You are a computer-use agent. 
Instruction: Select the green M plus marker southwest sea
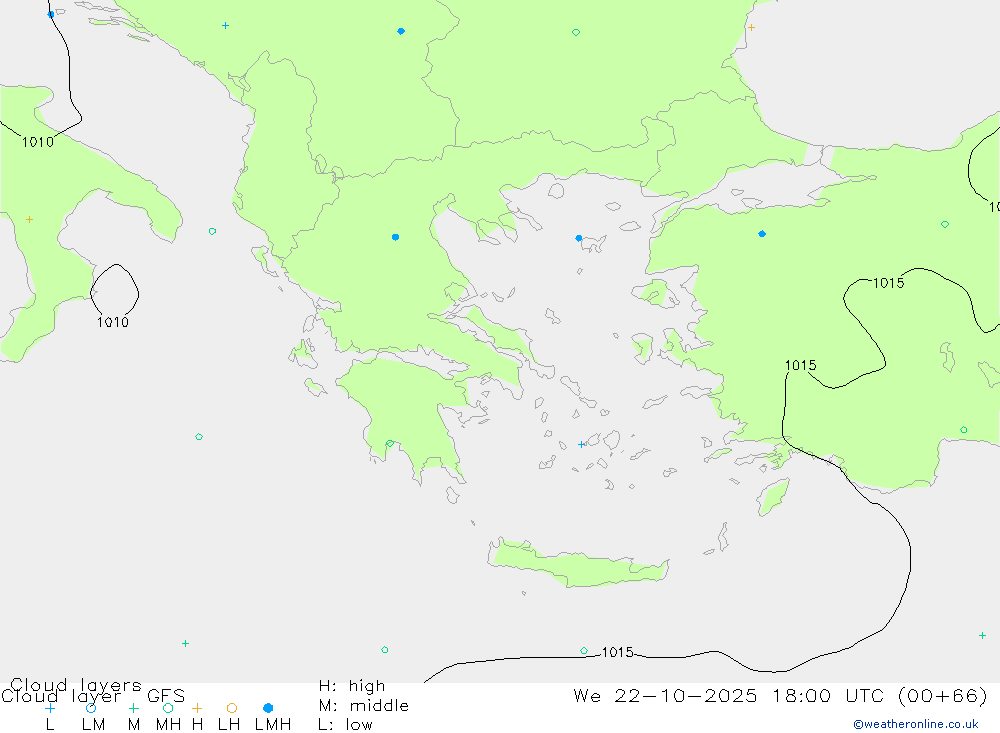(x=185, y=644)
